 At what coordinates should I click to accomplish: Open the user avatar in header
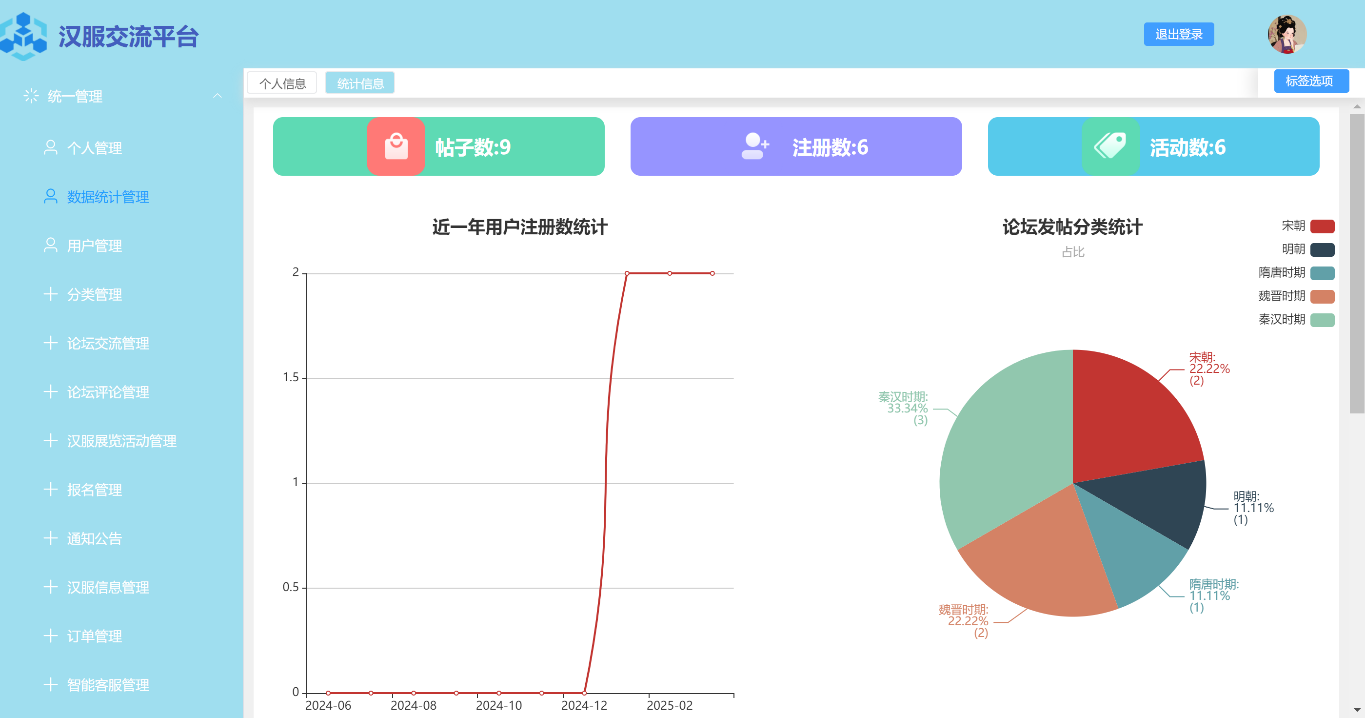coord(1287,34)
